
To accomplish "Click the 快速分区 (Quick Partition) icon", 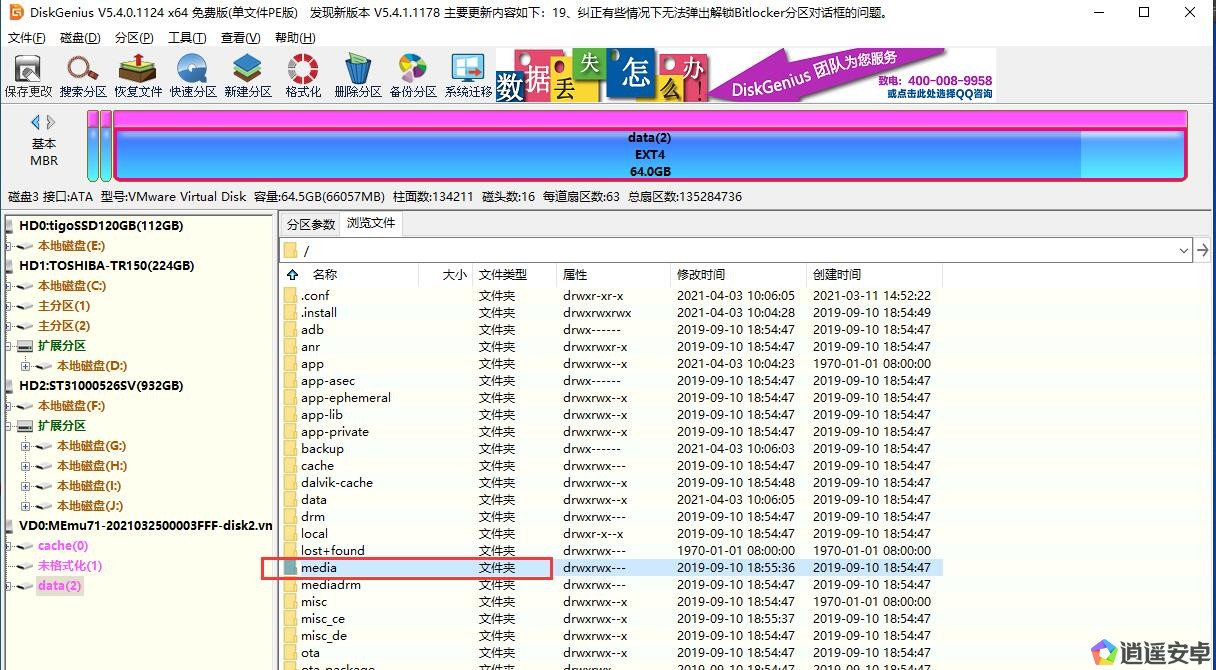I will pyautogui.click(x=192, y=76).
